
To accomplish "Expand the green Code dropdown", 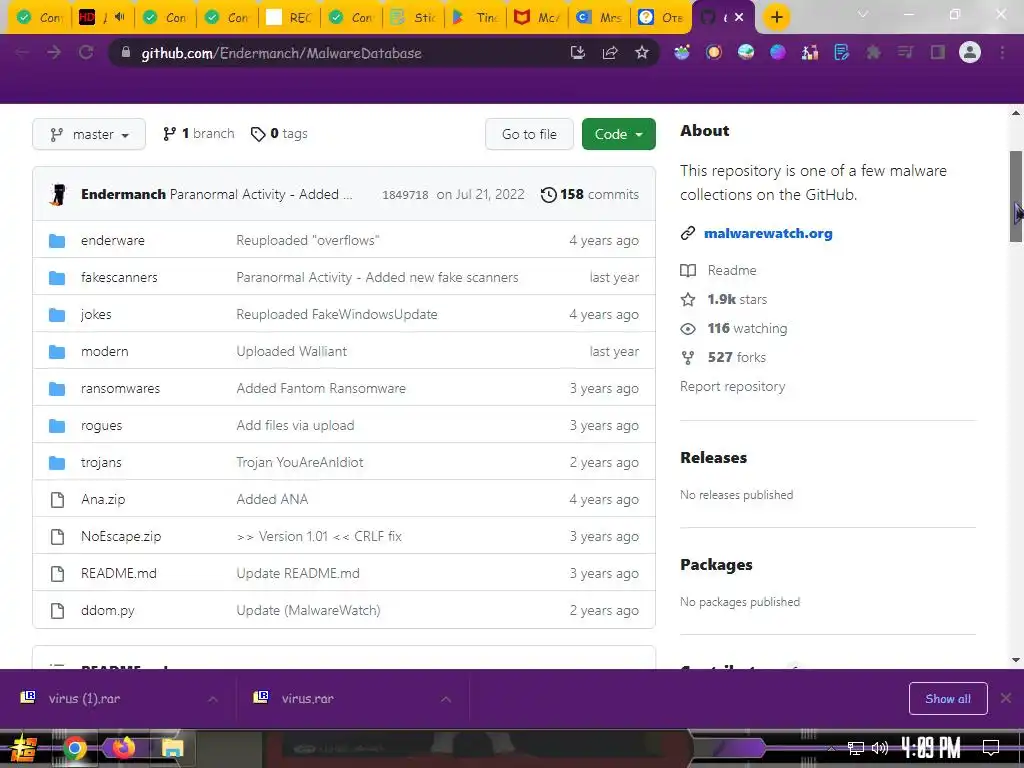I will 618,135.
